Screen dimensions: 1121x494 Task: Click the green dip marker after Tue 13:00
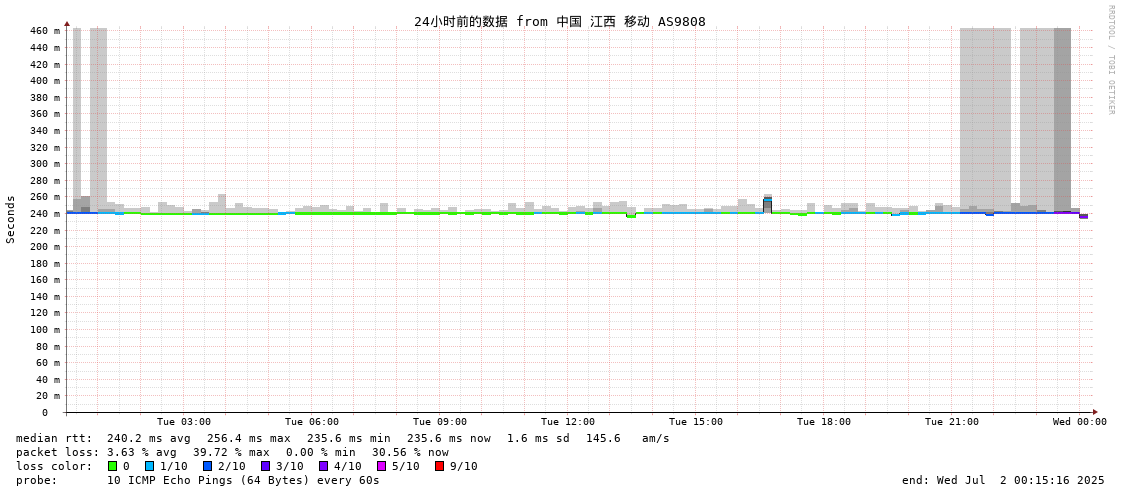pos(631,216)
